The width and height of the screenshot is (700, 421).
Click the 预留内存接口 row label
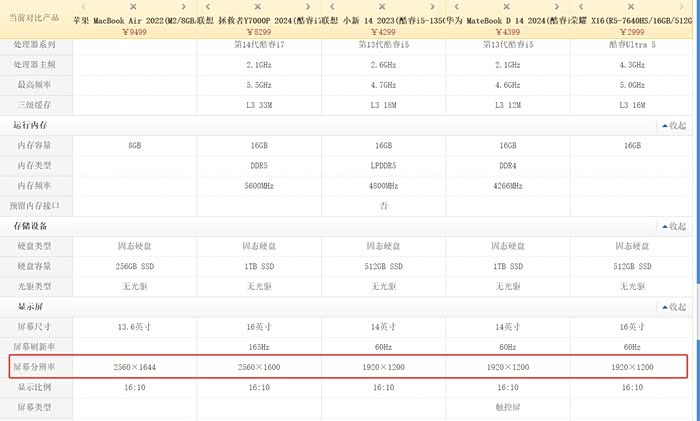point(34,206)
